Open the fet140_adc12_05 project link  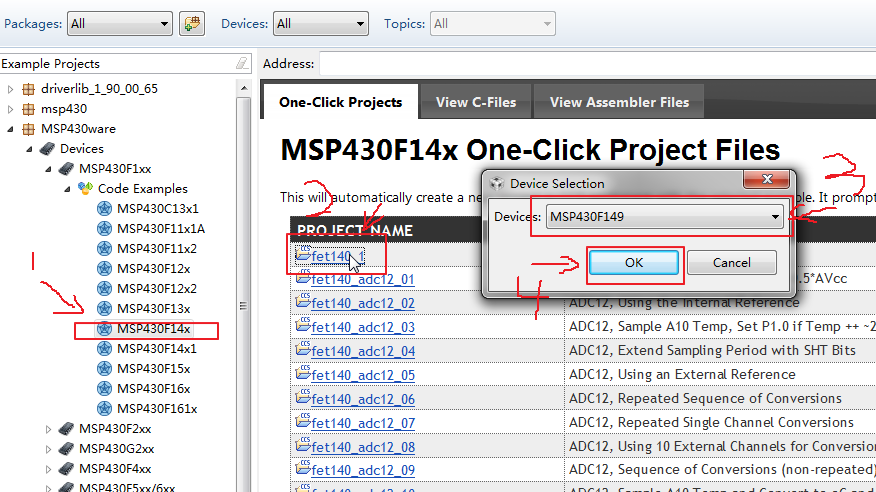coord(363,375)
